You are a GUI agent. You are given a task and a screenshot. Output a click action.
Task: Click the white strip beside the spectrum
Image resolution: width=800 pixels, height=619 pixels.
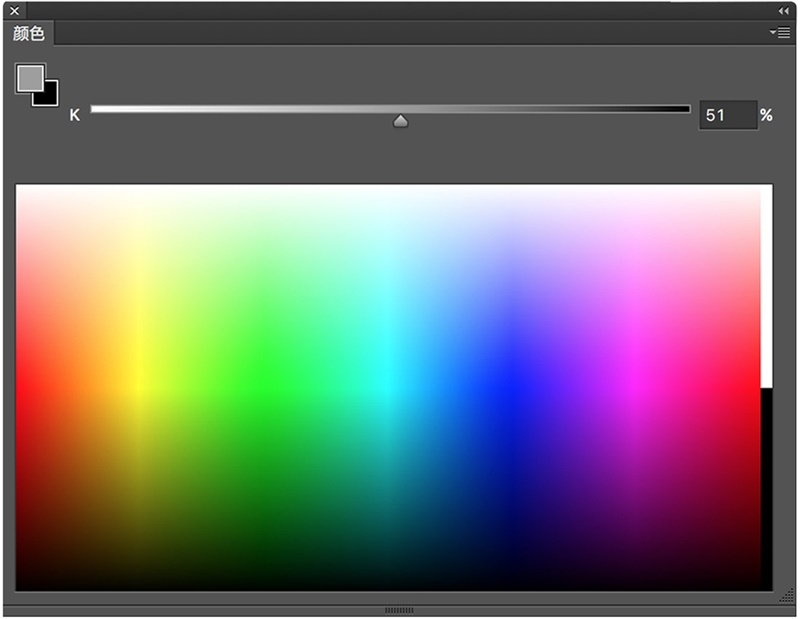click(x=766, y=286)
